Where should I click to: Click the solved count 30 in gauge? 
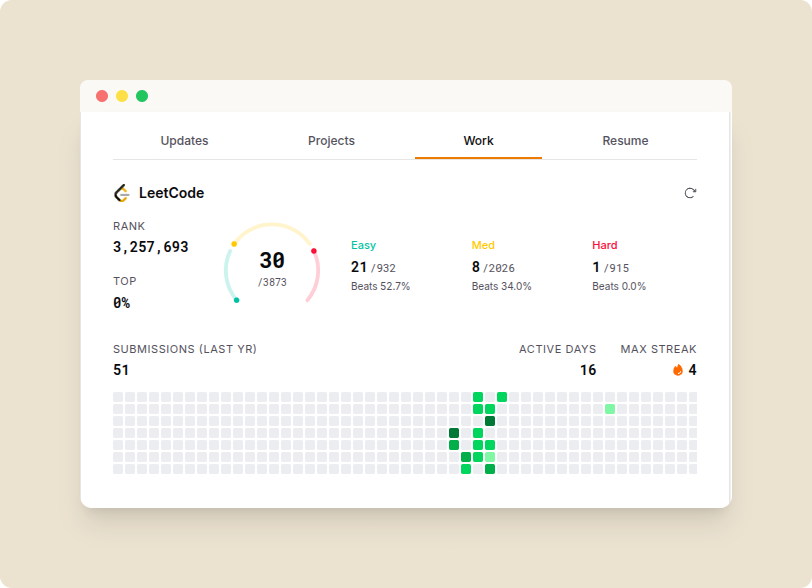coord(272,261)
